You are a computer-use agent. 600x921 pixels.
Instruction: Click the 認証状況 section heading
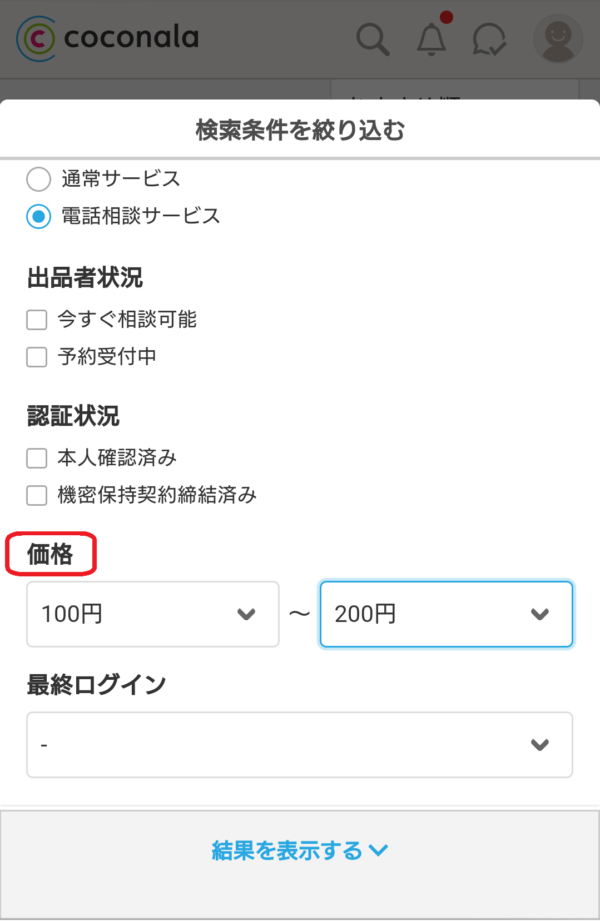(74, 415)
